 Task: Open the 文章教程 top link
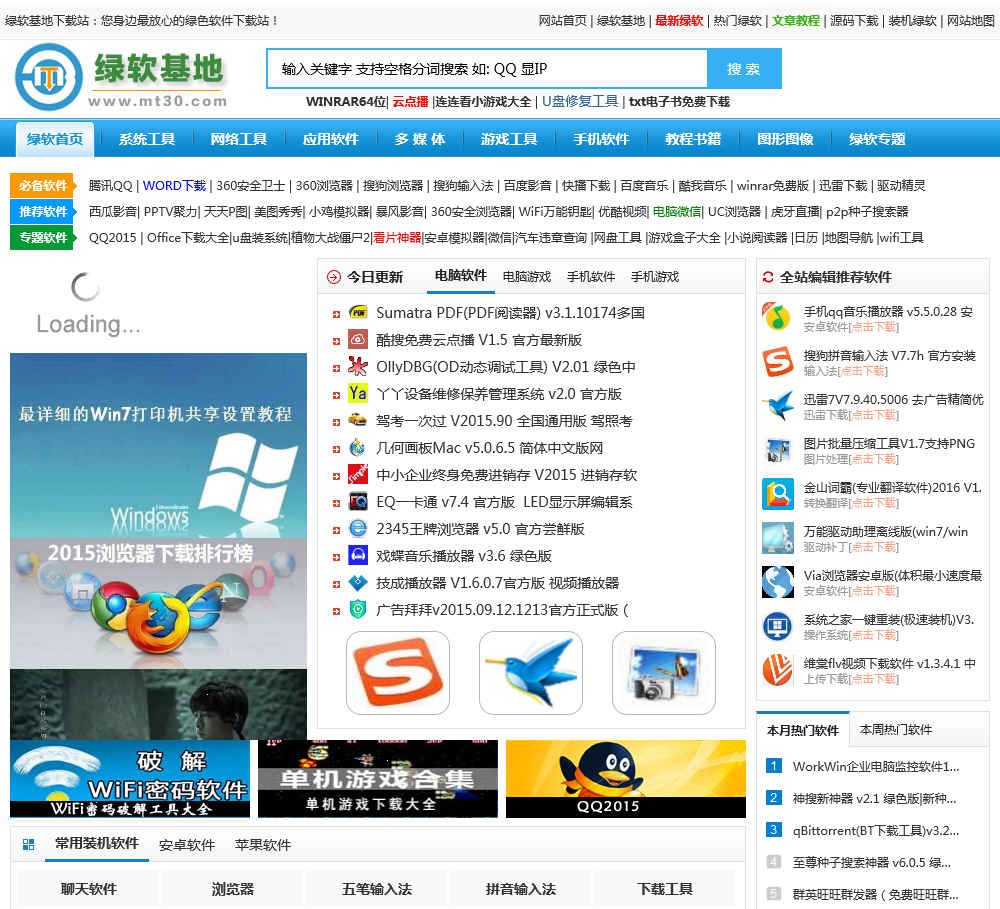click(x=795, y=20)
